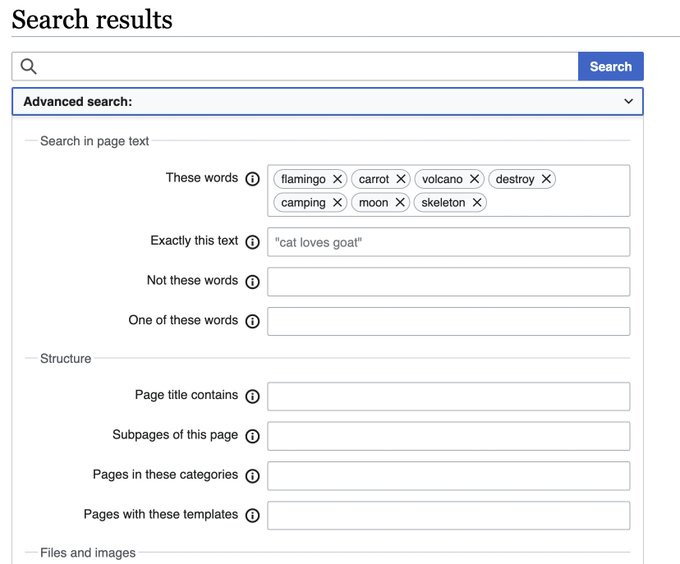Focus the main search input field
The width and height of the screenshot is (680, 564).
point(295,66)
